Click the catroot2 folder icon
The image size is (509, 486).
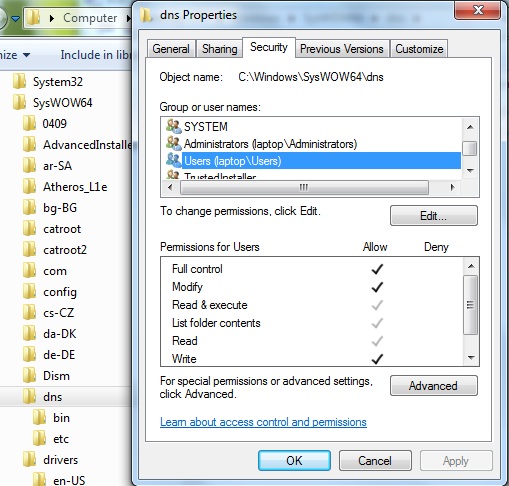pyautogui.click(x=29, y=249)
